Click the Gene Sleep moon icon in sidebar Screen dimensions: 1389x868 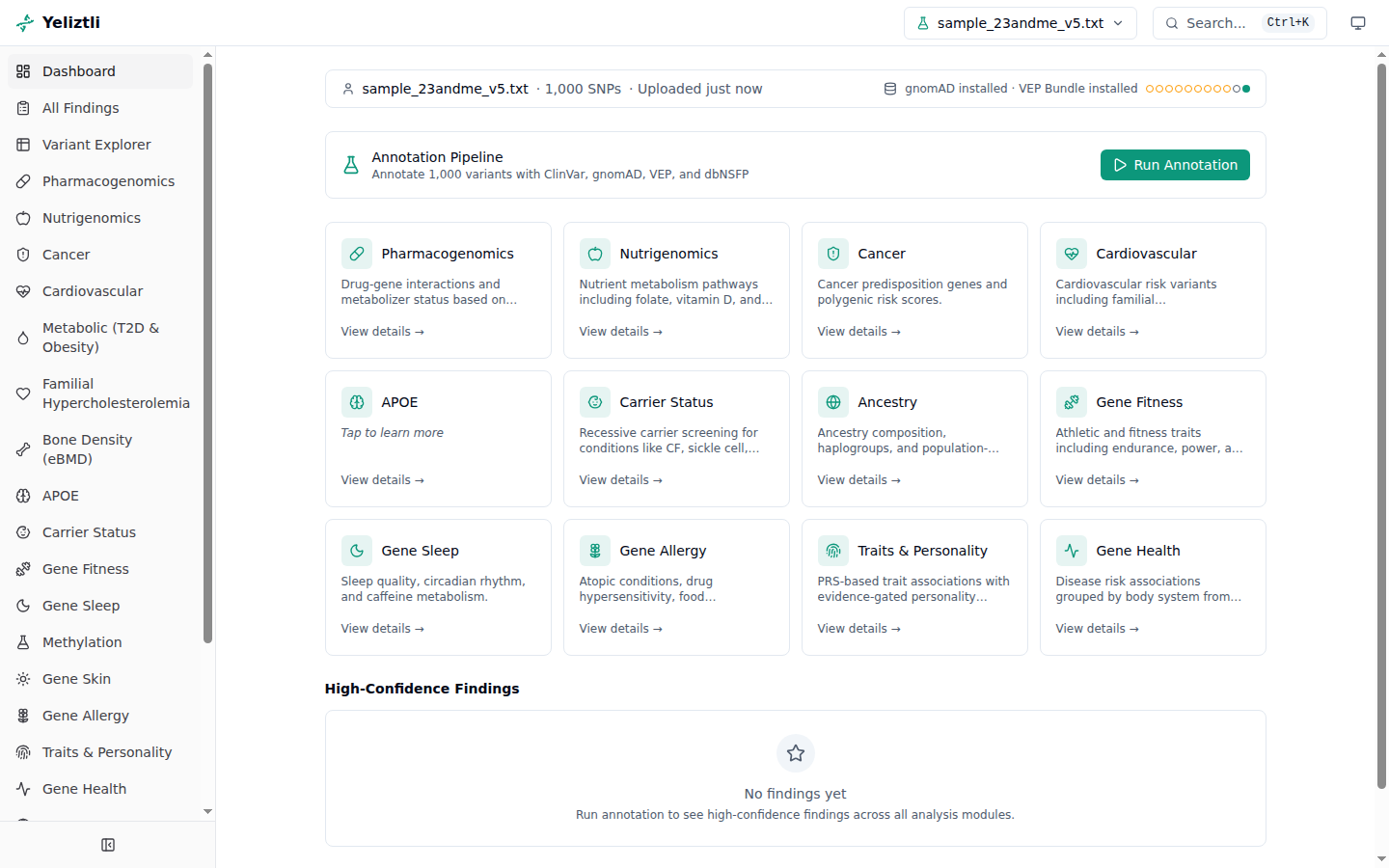23,606
